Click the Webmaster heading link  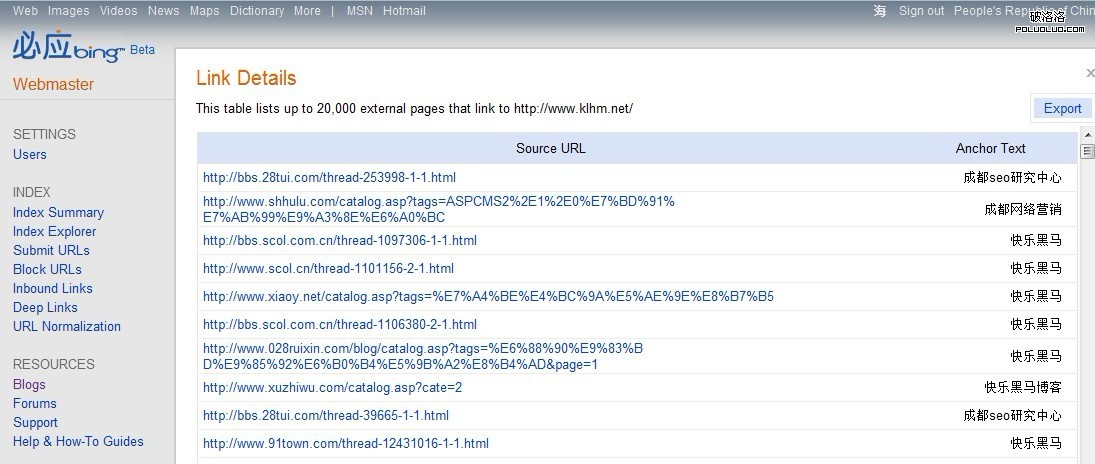click(53, 84)
